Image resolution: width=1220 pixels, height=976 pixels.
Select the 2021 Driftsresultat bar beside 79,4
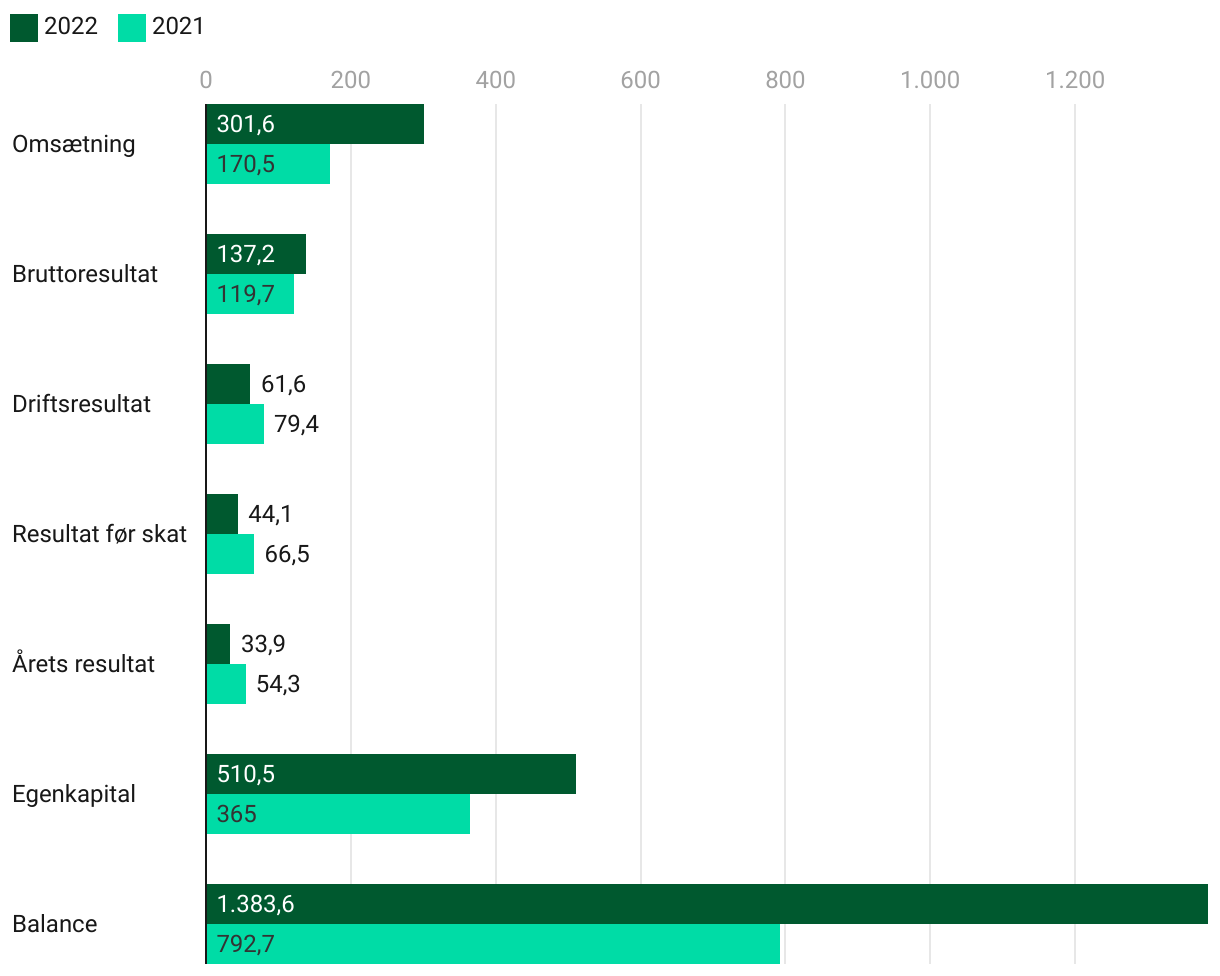[235, 424]
